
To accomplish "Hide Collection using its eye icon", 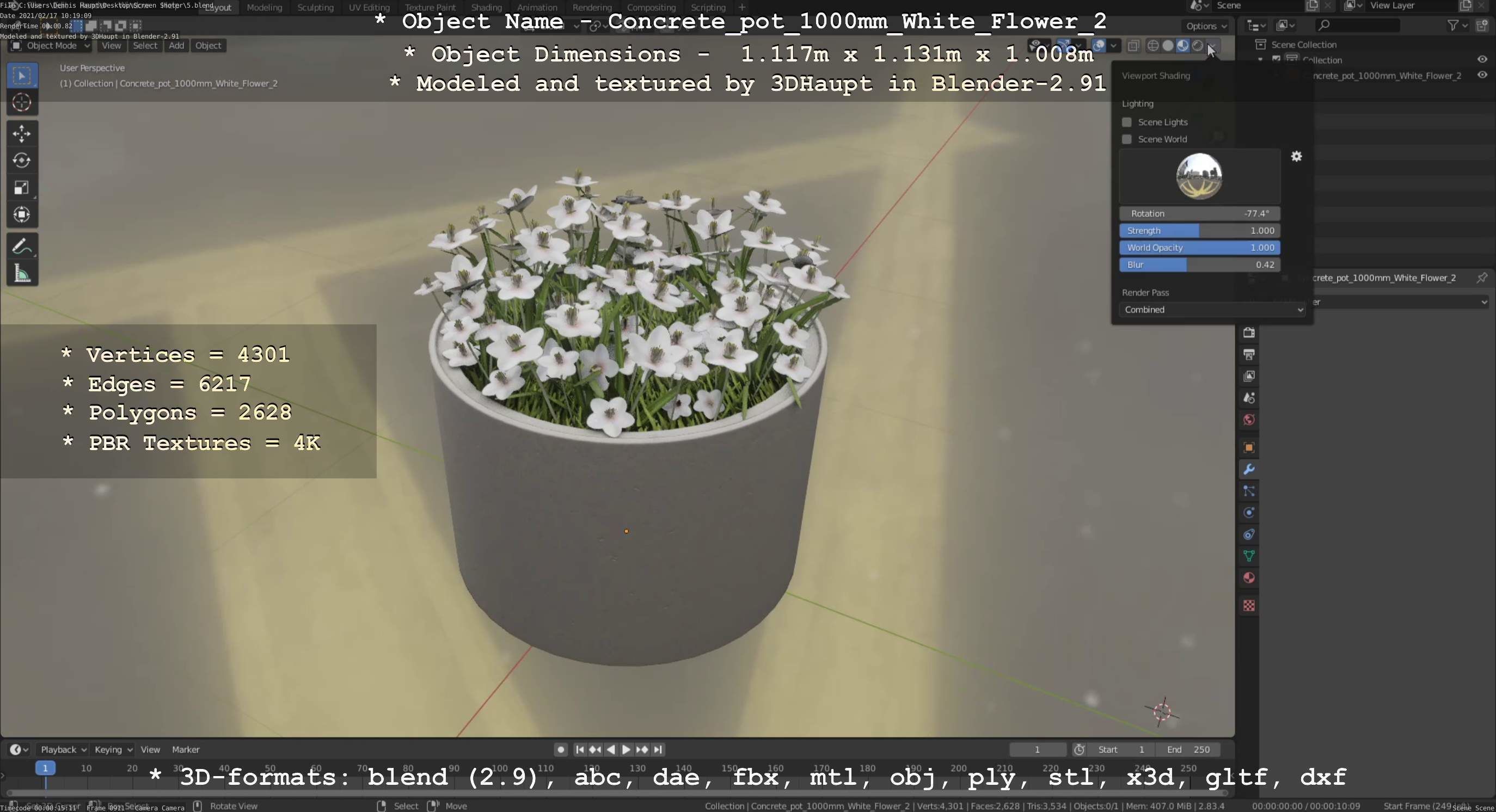I will click(x=1482, y=59).
